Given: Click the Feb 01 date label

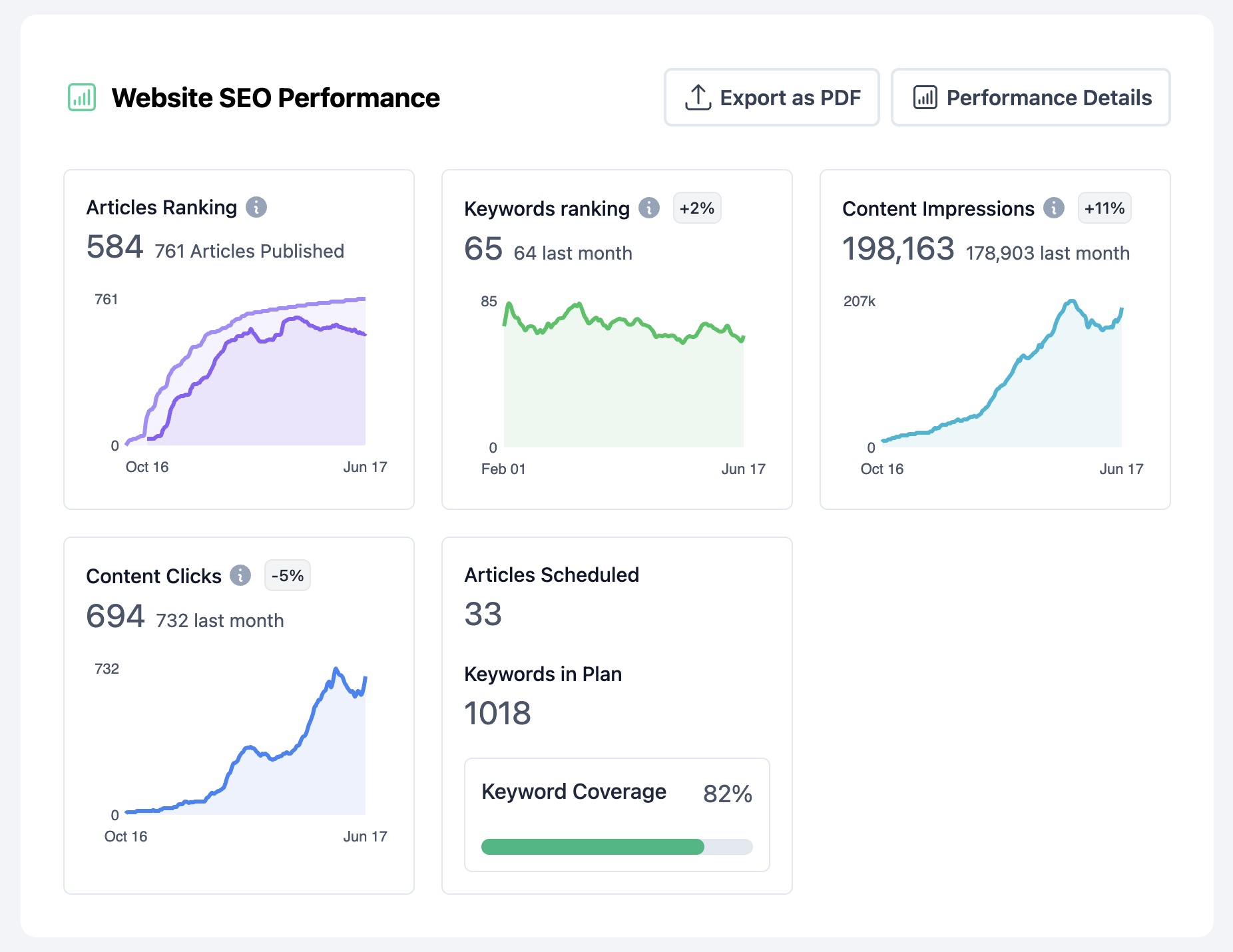Looking at the screenshot, I should (x=503, y=469).
